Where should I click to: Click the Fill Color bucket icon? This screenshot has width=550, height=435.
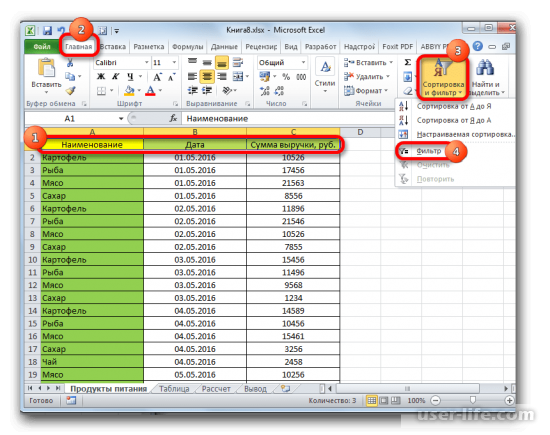pyautogui.click(x=129, y=91)
